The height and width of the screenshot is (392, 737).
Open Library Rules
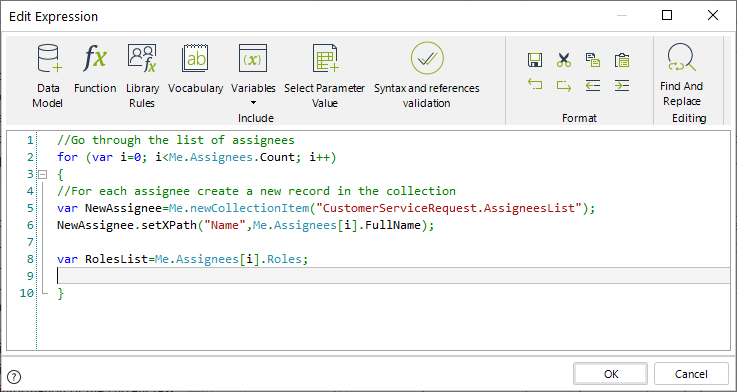point(142,76)
